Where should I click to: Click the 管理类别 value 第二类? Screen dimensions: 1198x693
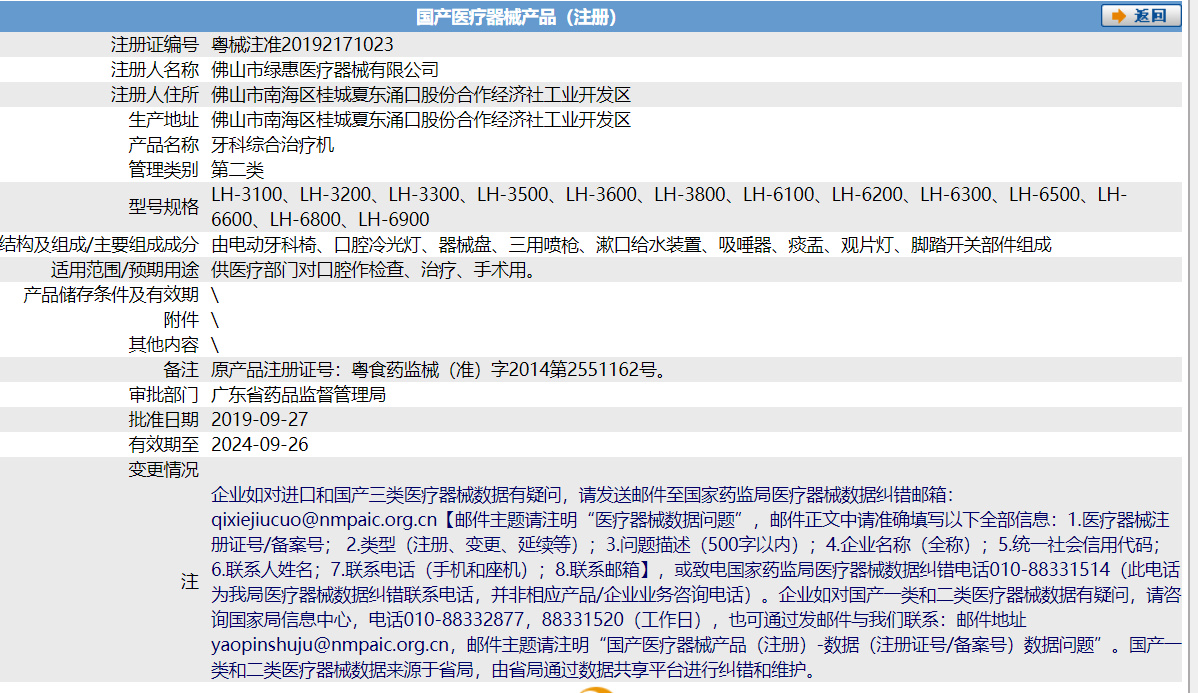click(236, 169)
